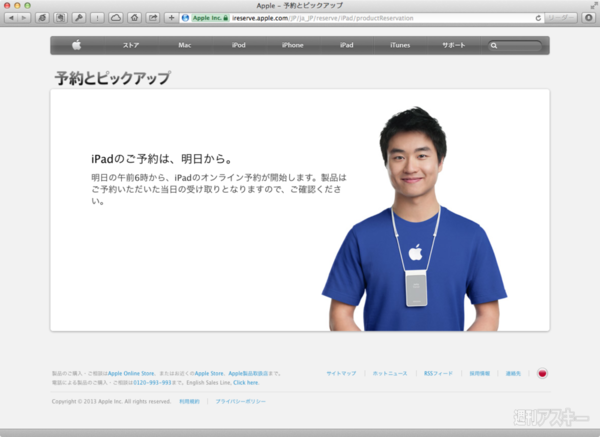Go back with the Safari back arrow
600x437 pixels.
tap(11, 18)
